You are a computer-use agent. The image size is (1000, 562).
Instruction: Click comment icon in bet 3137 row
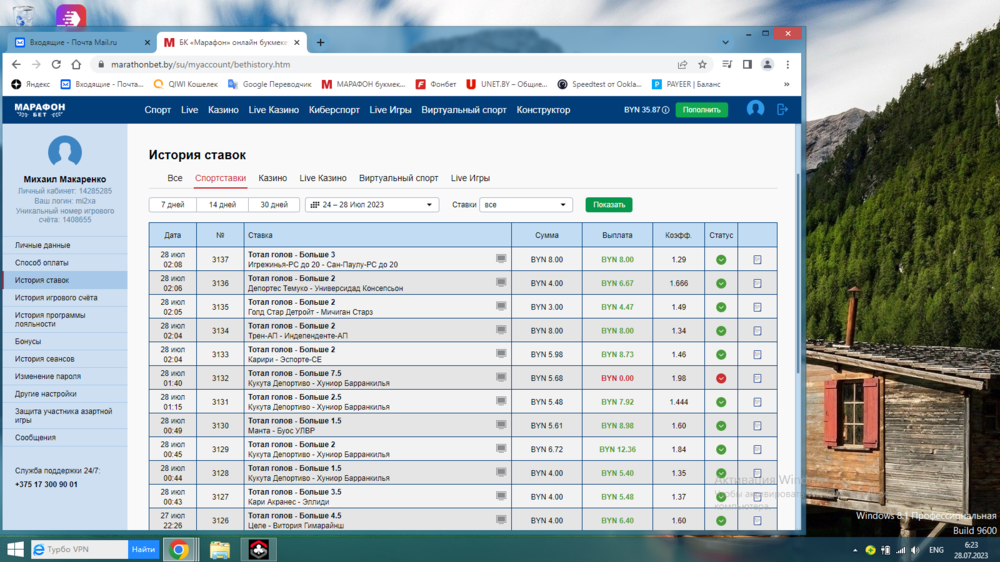pyautogui.click(x=501, y=258)
